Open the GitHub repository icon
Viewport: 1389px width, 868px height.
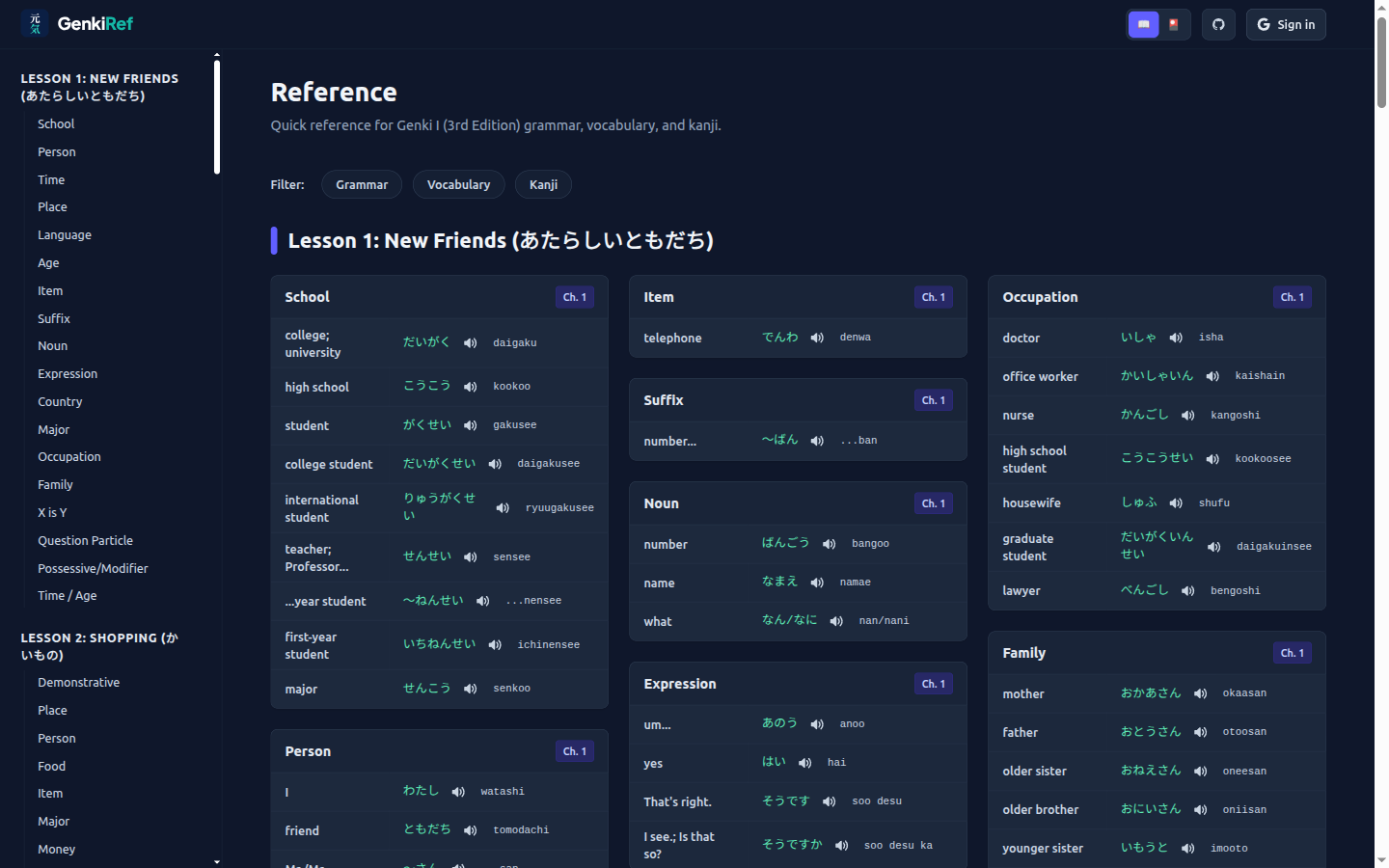1218,24
